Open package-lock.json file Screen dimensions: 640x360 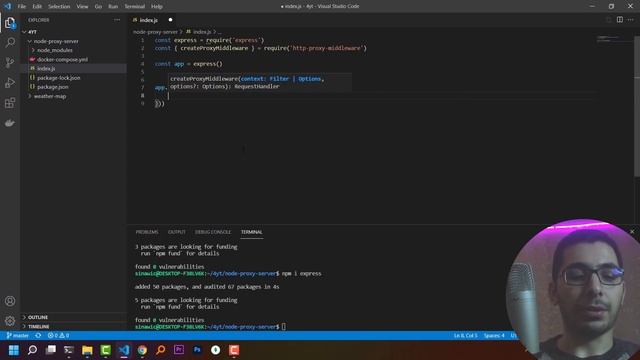(59, 78)
